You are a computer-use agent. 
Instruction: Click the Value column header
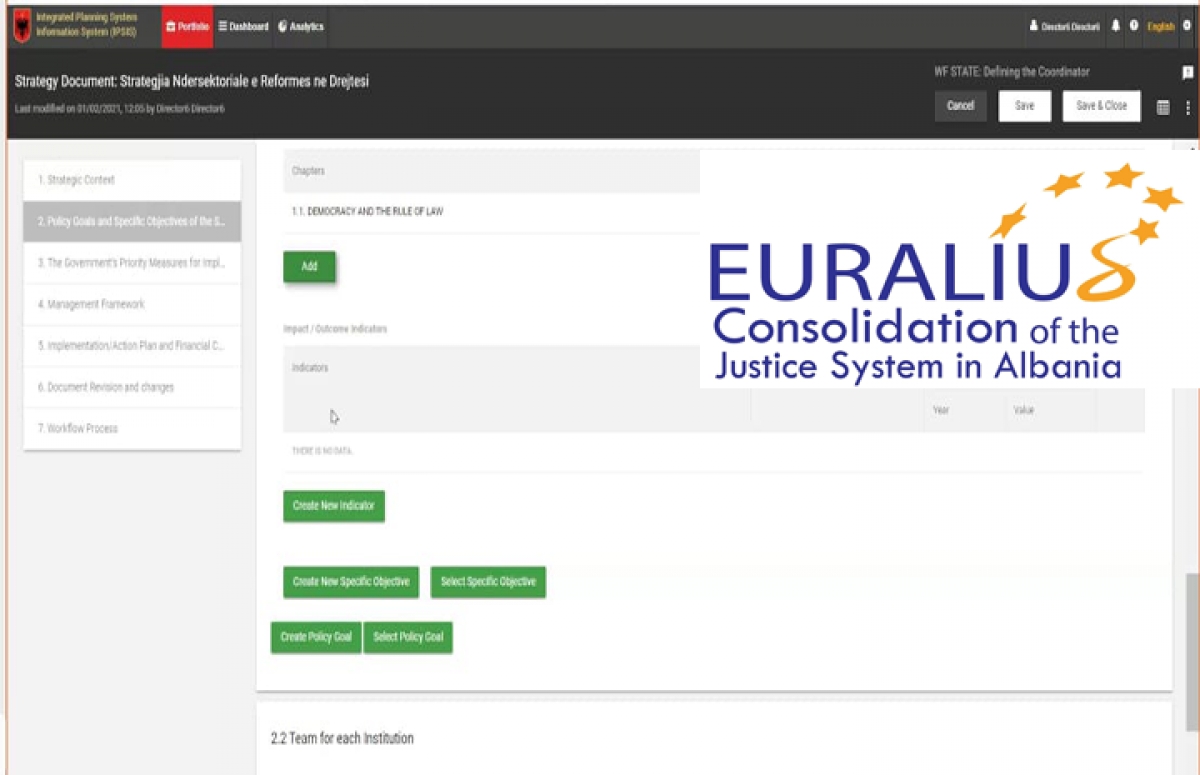click(x=1023, y=410)
